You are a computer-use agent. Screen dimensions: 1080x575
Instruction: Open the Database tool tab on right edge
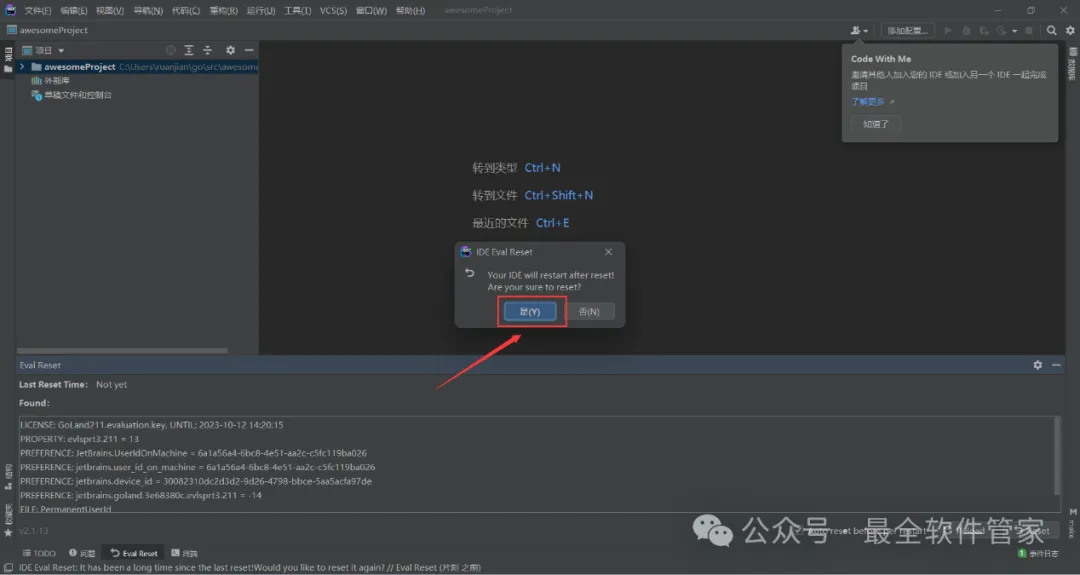(1072, 64)
